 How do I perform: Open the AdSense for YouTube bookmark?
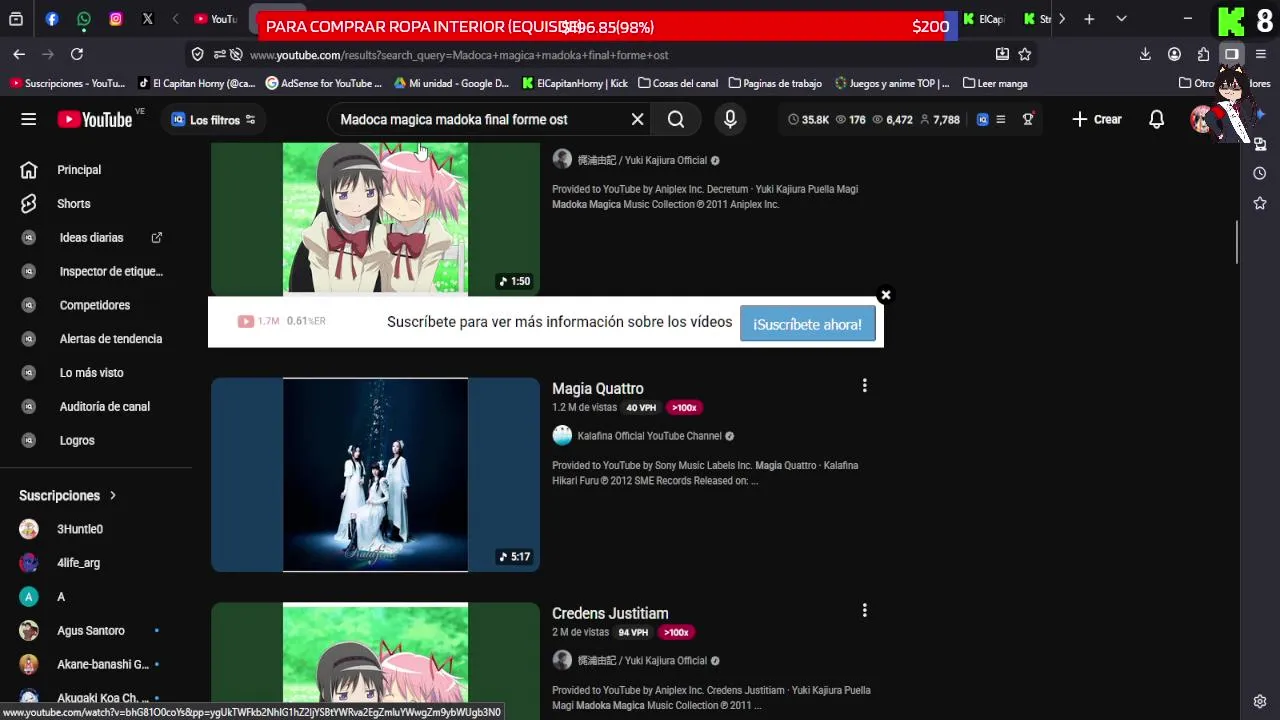tap(324, 84)
